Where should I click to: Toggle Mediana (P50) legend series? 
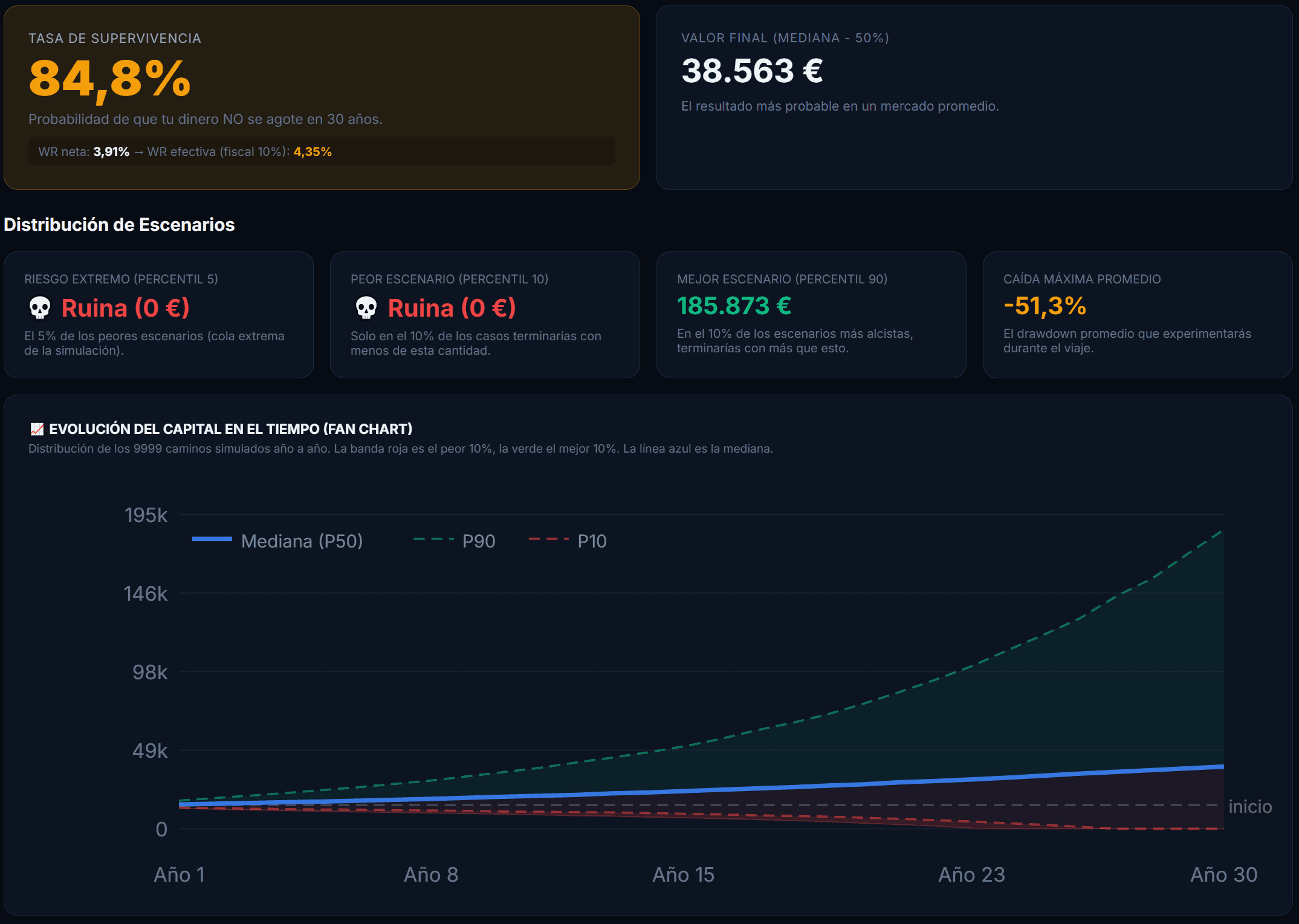point(277,541)
